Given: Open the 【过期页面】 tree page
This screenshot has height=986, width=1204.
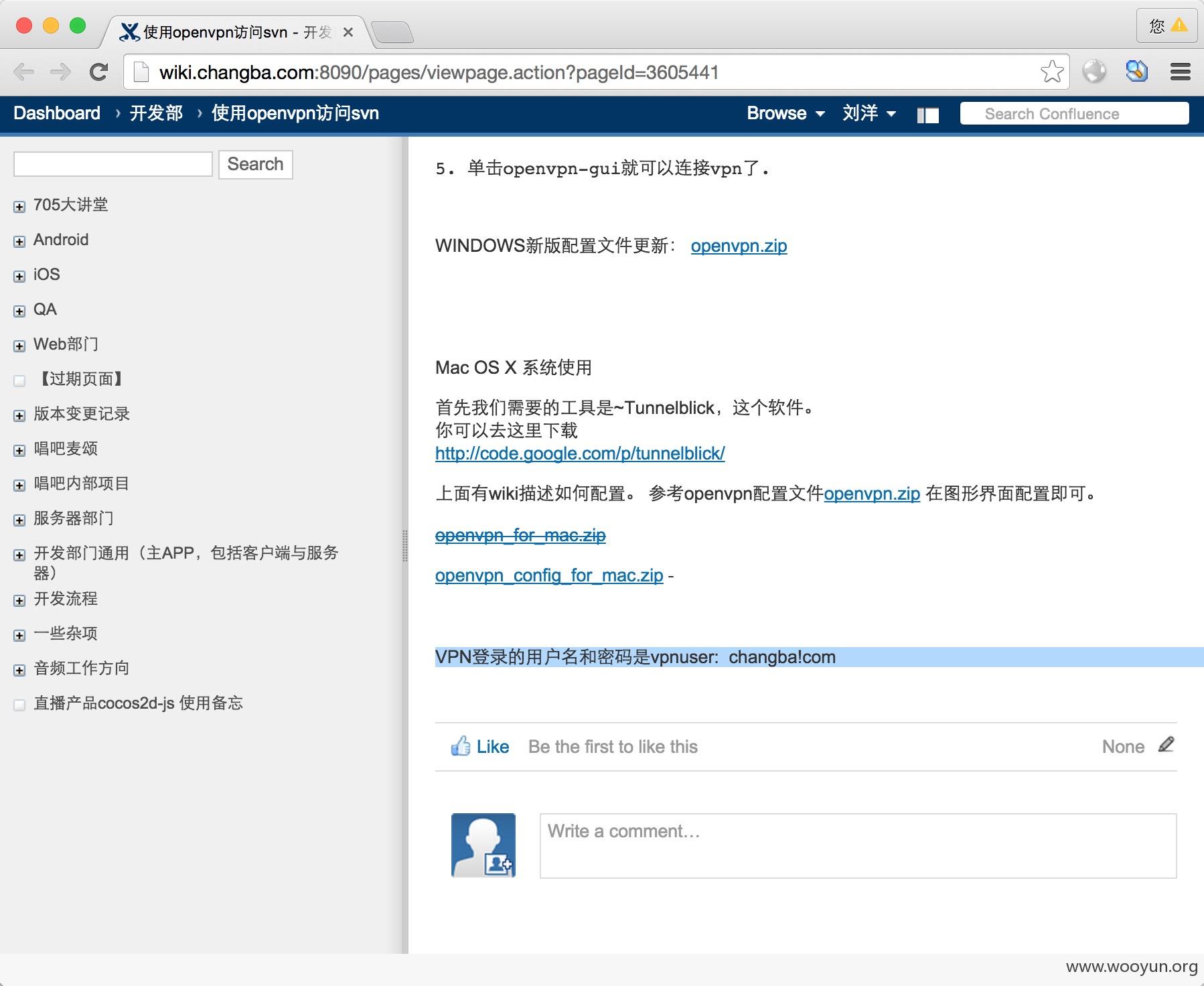Looking at the screenshot, I should pos(81,379).
